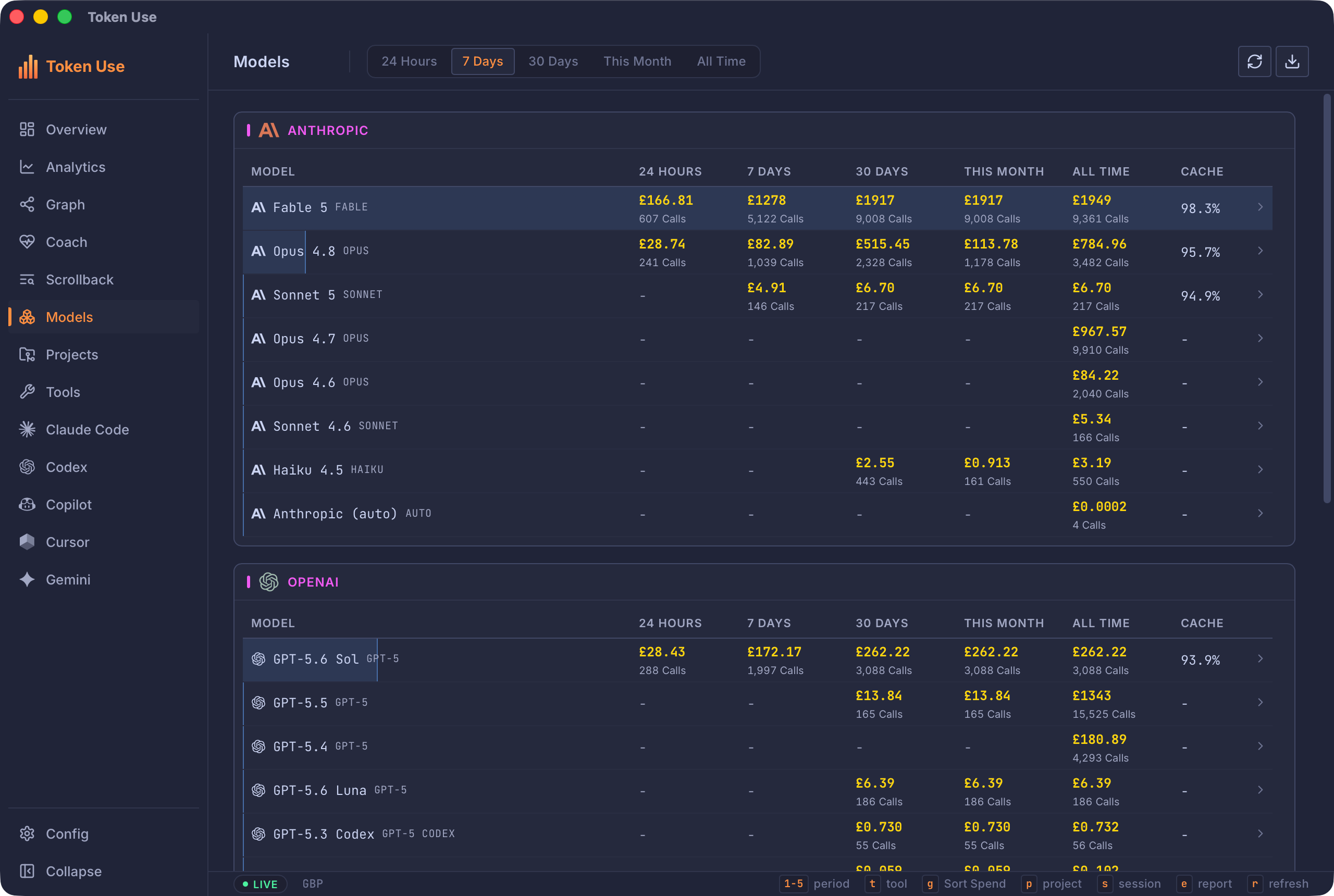Expand the GPT-5.6 Luna row chevron
This screenshot has height=896, width=1334.
point(1261,790)
